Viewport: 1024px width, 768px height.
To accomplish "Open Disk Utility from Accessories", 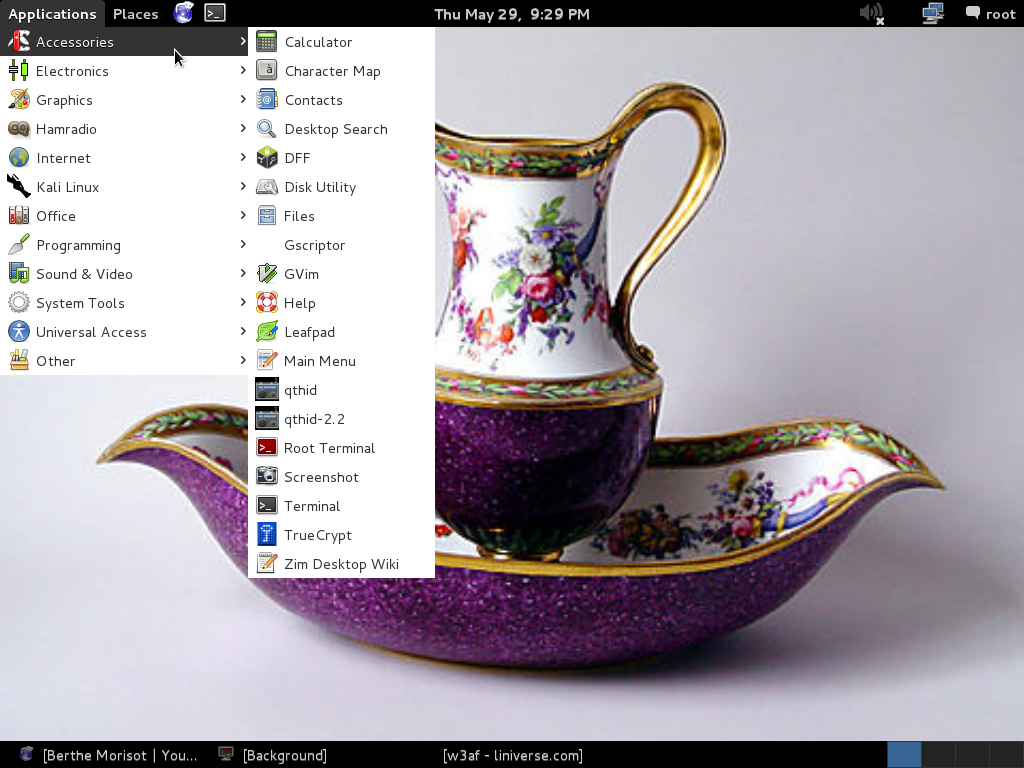I will [320, 187].
